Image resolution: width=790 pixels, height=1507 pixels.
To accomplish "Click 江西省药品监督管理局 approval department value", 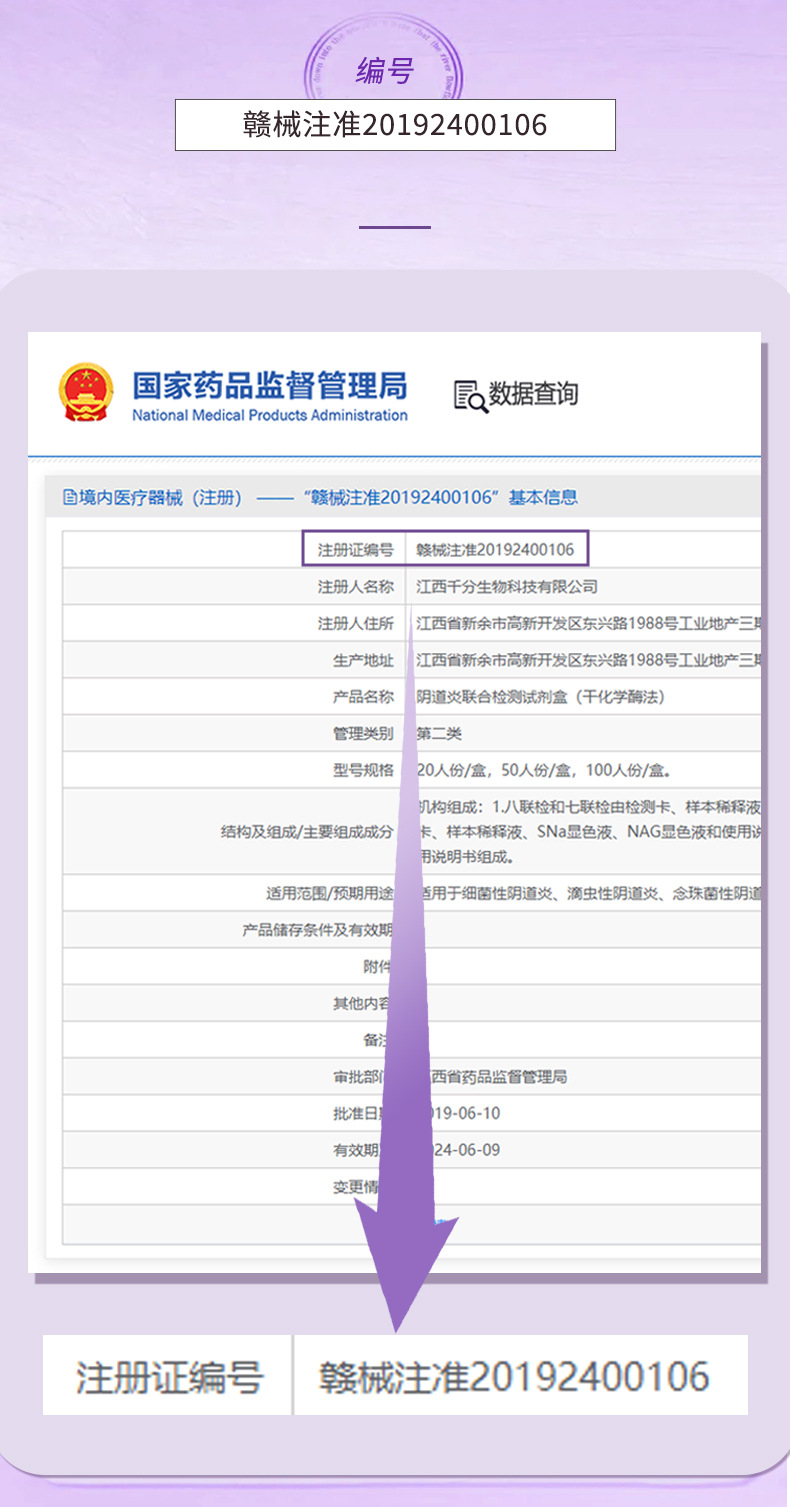I will click(498, 1077).
